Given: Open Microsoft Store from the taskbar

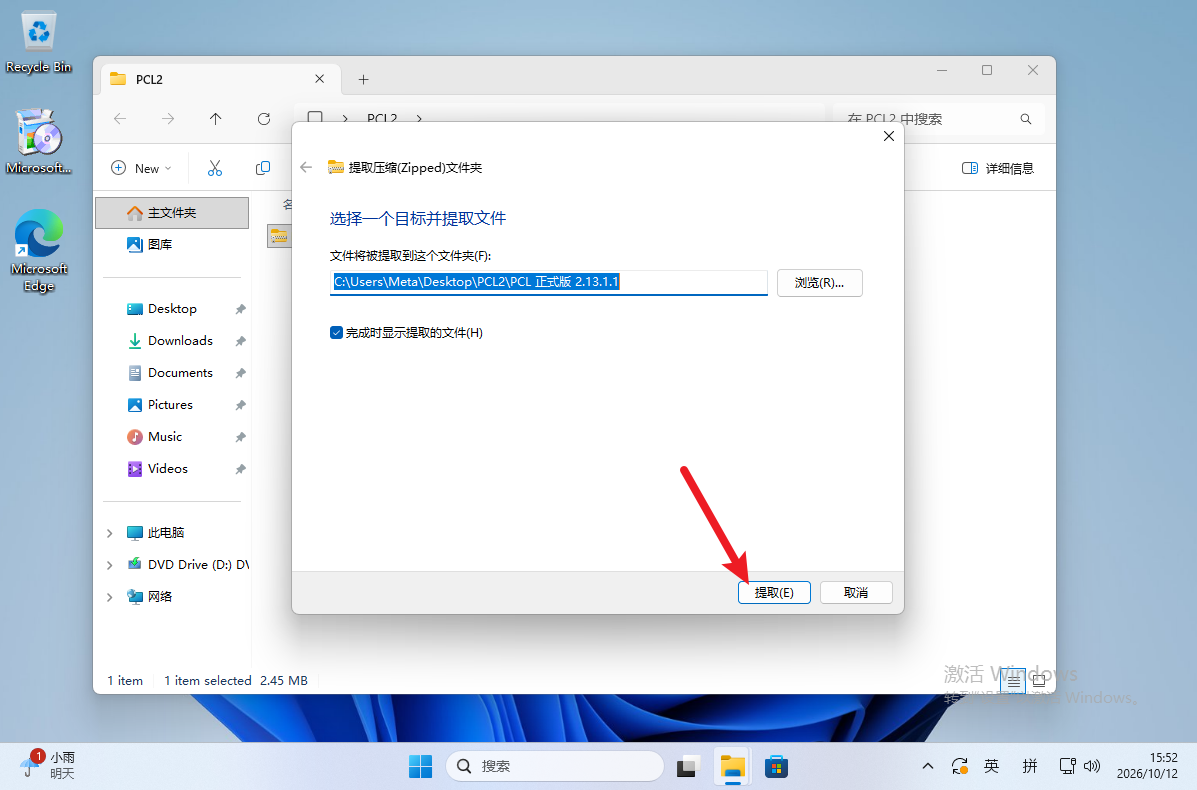Looking at the screenshot, I should (776, 766).
